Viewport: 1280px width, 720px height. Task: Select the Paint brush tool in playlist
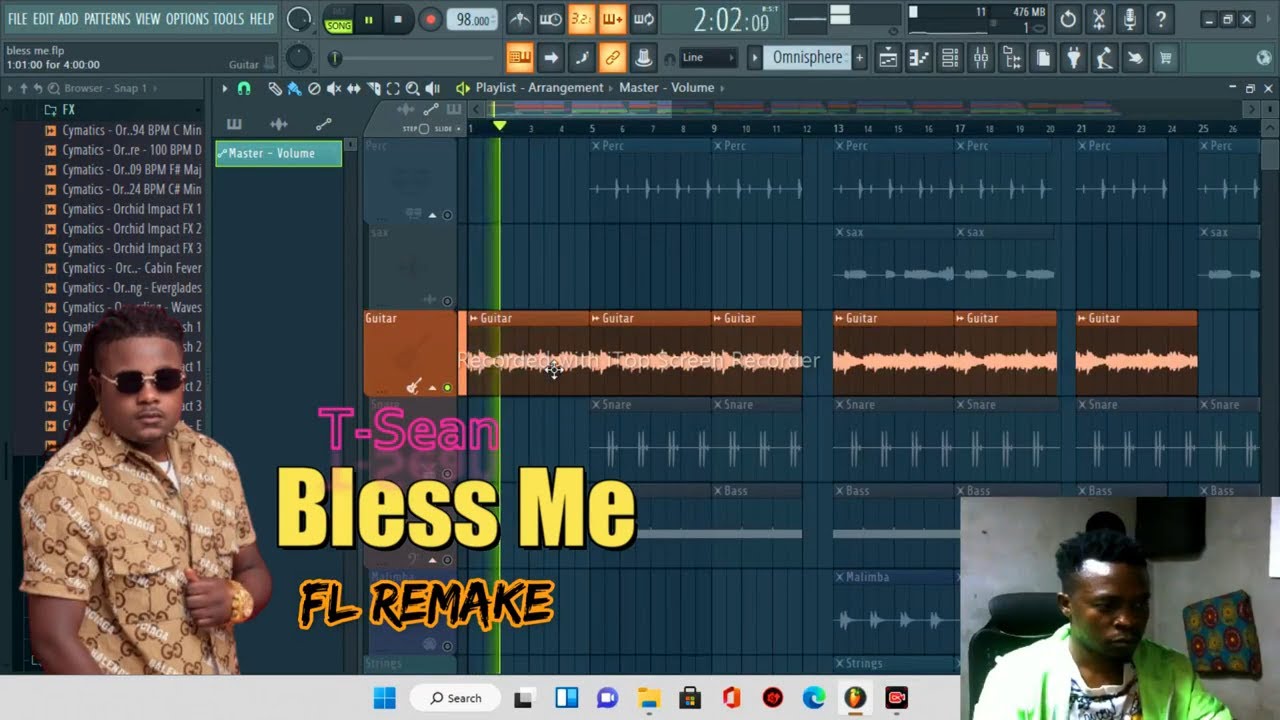(x=294, y=89)
